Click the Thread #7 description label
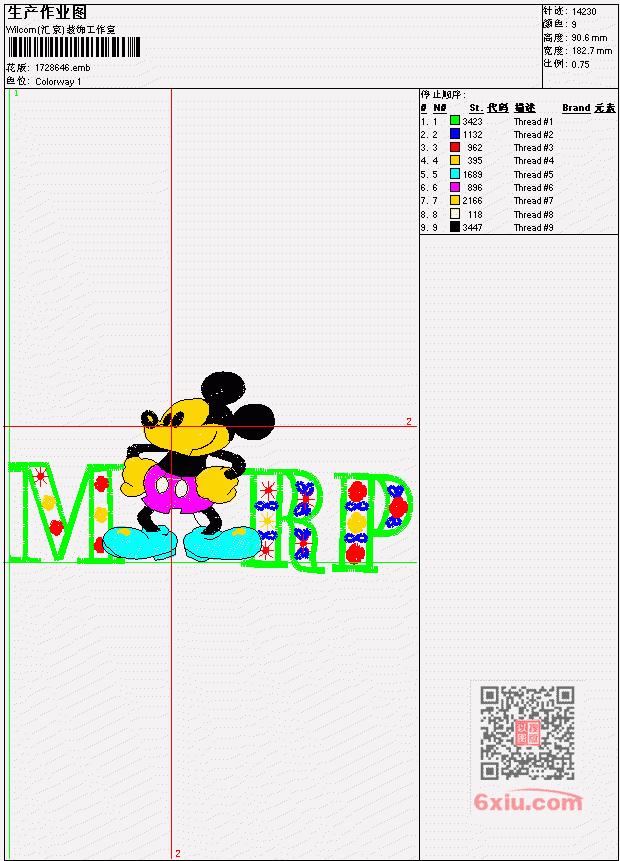Viewport: 620px width, 861px height. [533, 201]
